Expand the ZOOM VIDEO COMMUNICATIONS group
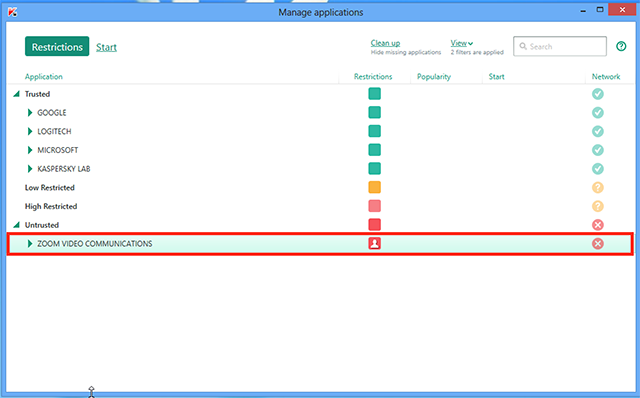Image resolution: width=640 pixels, height=398 pixels. point(29,244)
